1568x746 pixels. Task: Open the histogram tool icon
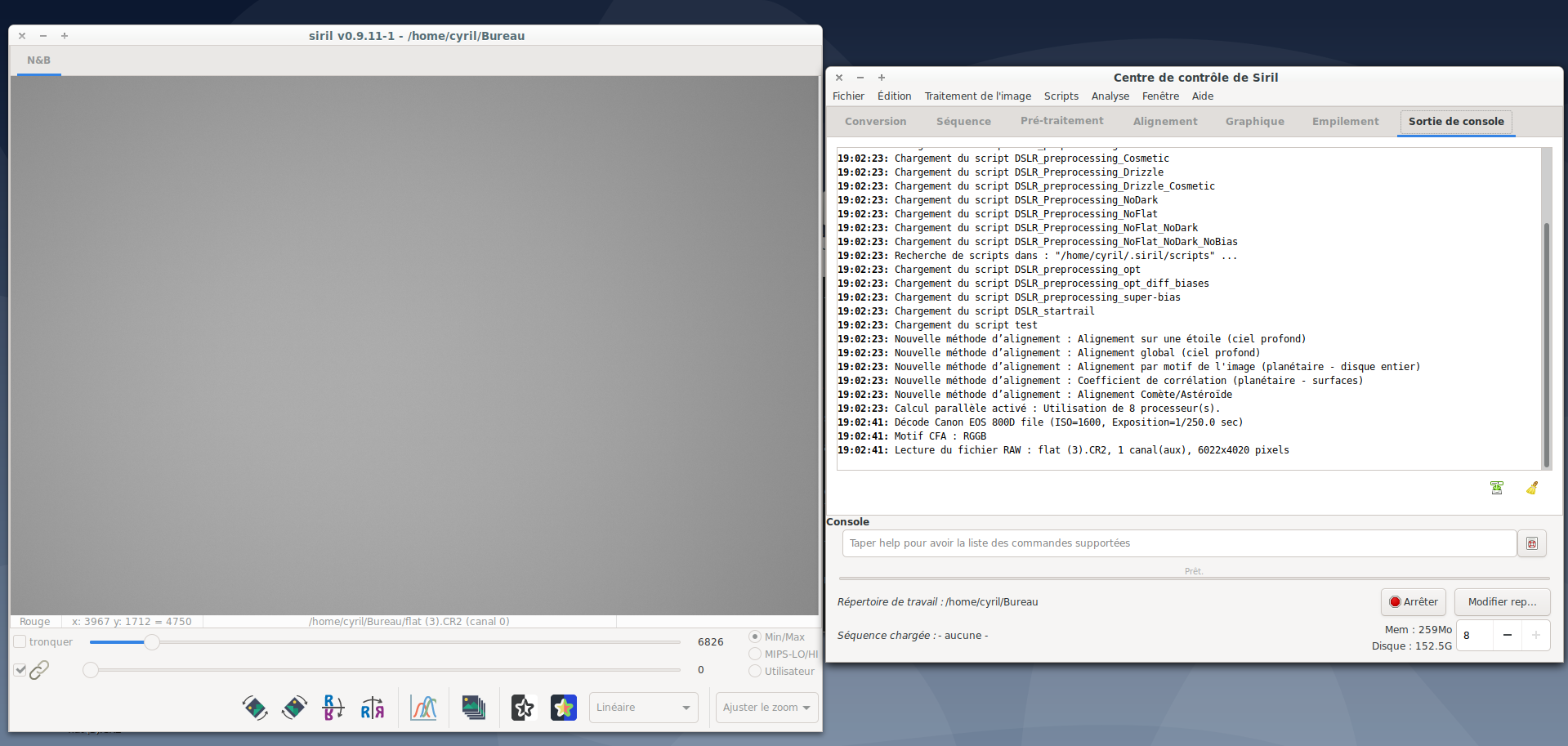pos(423,708)
